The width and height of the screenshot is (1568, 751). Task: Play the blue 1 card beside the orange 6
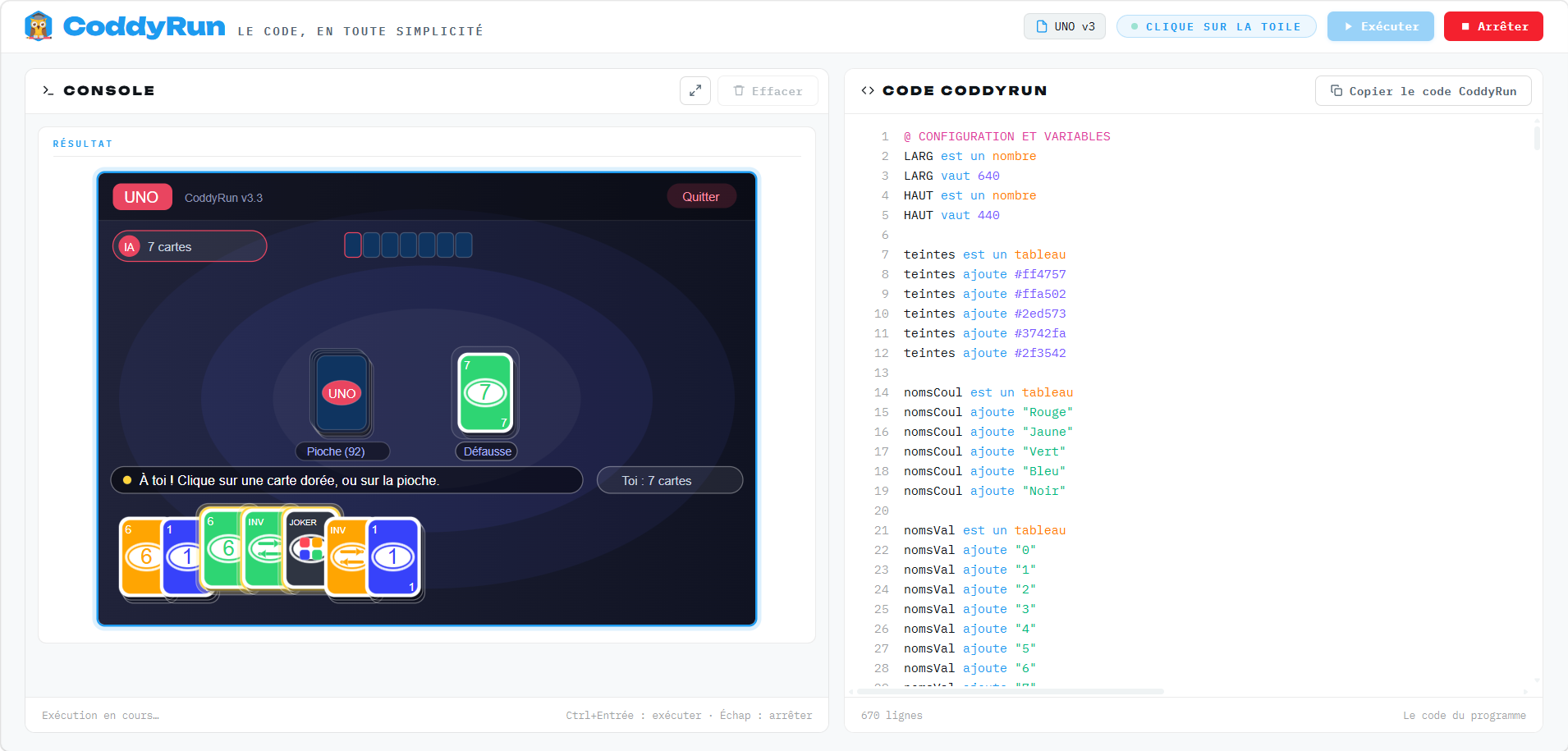[181, 556]
